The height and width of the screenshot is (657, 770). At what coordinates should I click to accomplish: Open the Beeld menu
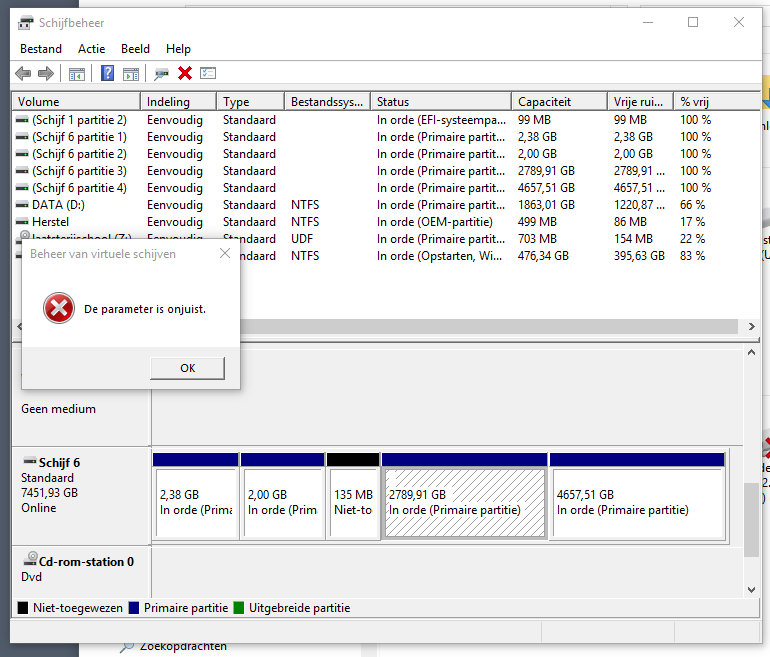pyautogui.click(x=135, y=49)
